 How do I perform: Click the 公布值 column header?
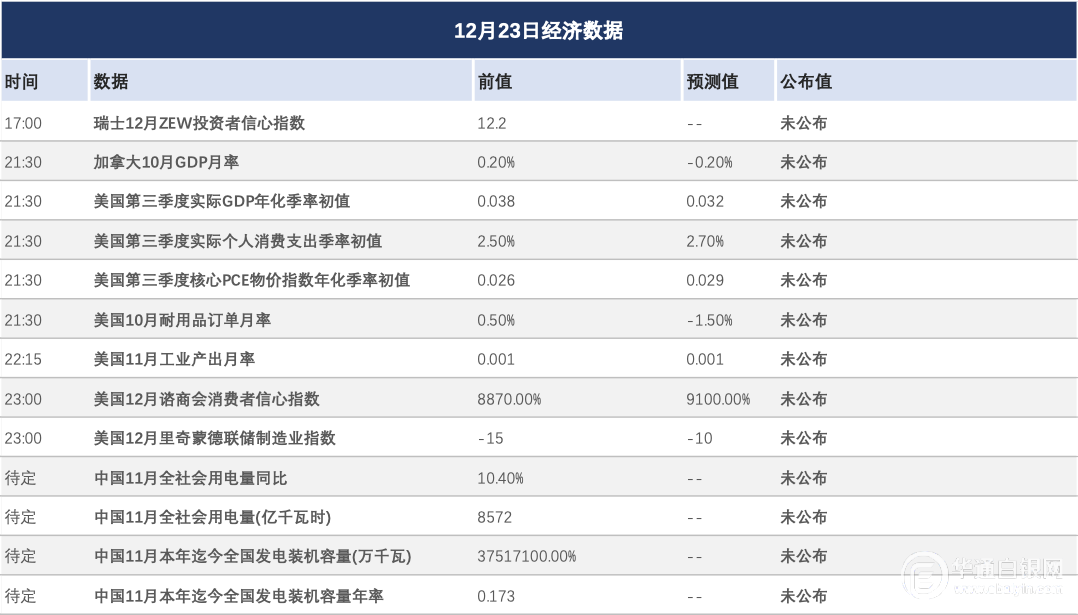[805, 82]
